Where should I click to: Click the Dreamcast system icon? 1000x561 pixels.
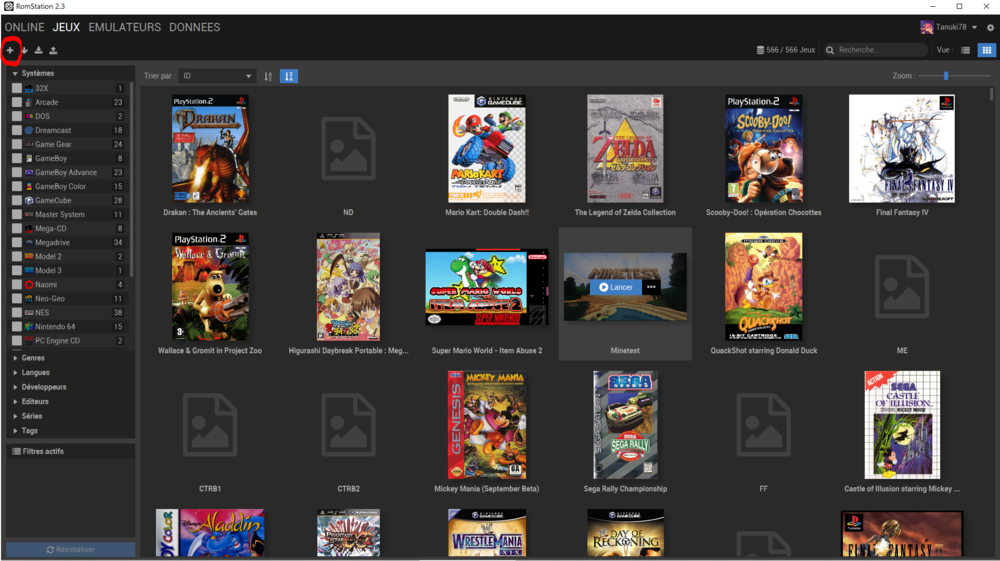[x=29, y=130]
